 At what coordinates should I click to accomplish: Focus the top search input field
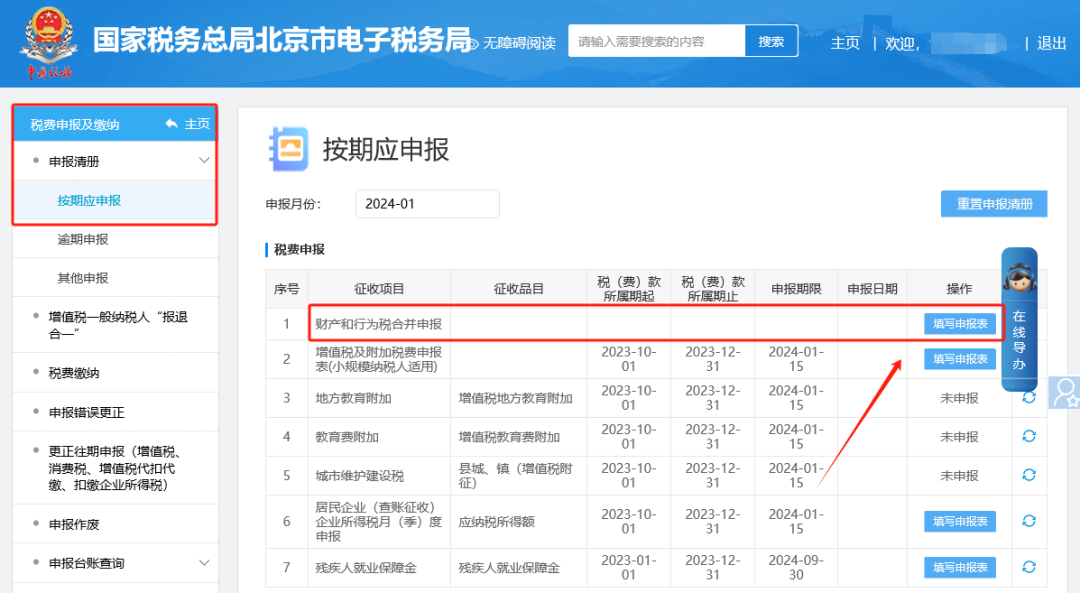coord(656,42)
